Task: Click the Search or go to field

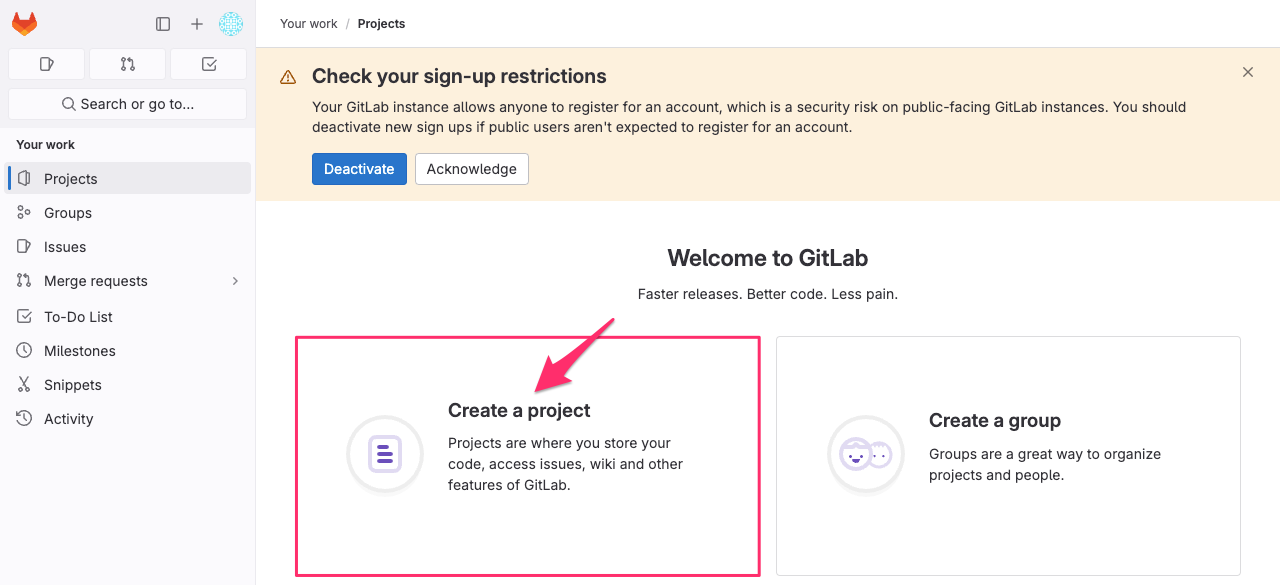Action: (127, 104)
